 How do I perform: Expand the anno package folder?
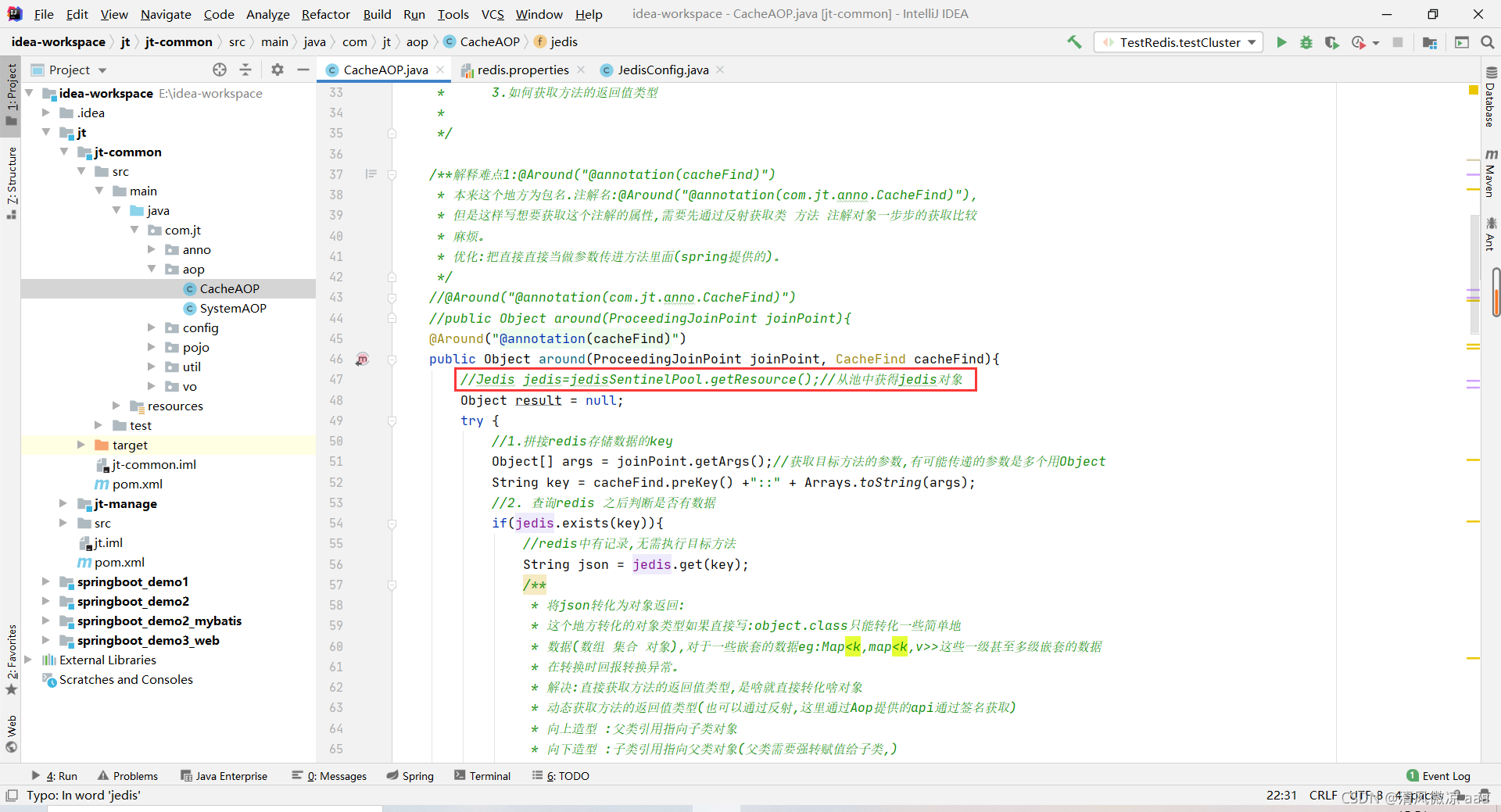coord(152,249)
